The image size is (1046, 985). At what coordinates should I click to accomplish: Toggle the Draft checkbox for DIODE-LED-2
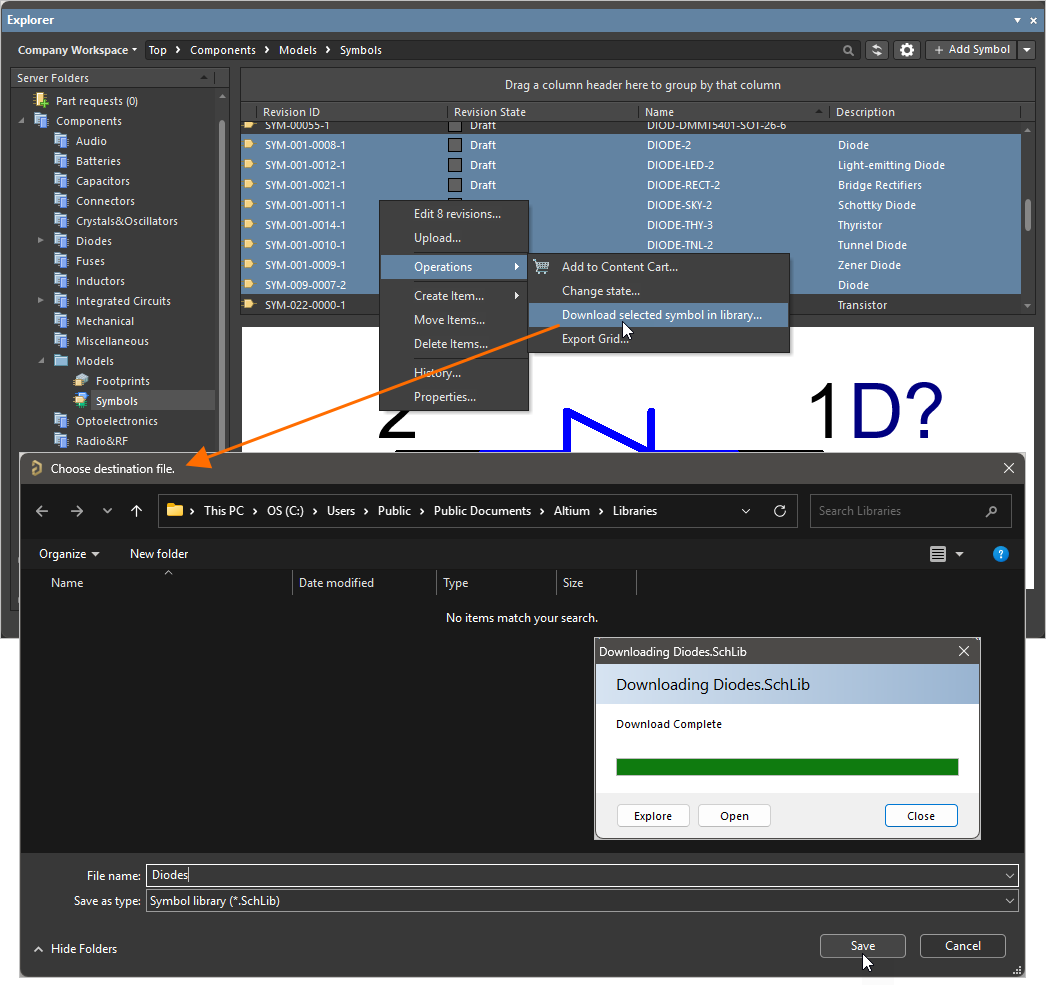(x=455, y=165)
